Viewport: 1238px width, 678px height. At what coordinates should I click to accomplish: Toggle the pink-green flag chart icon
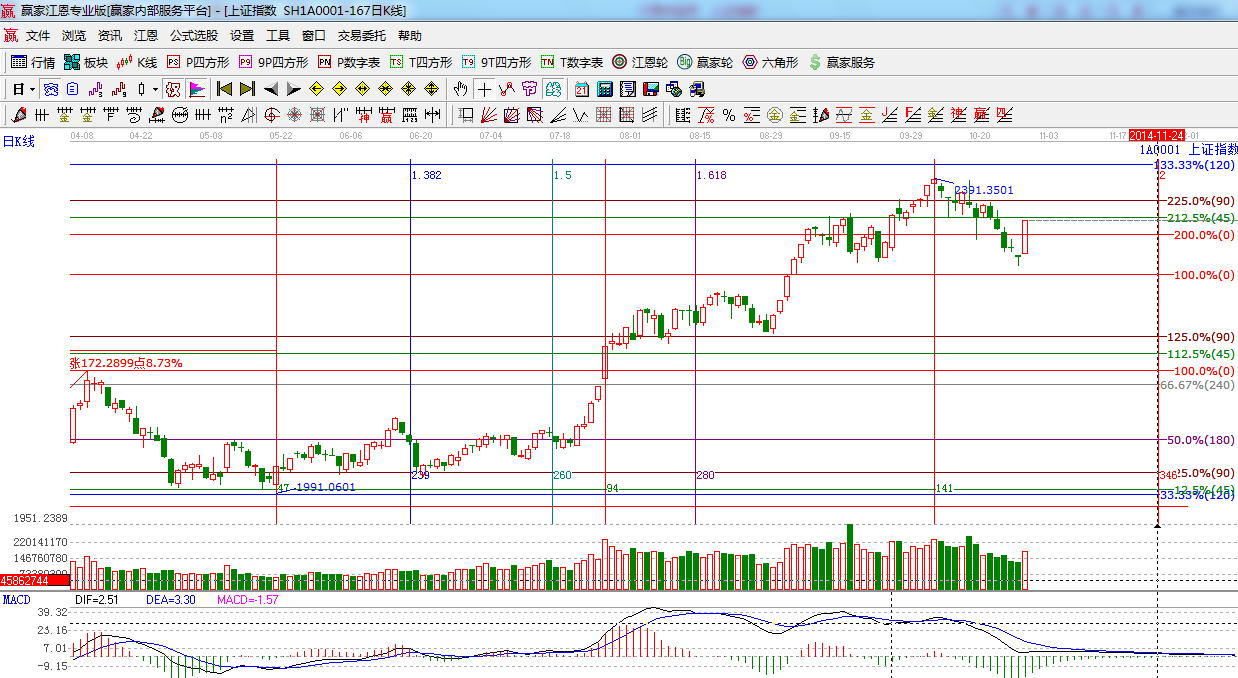point(197,89)
